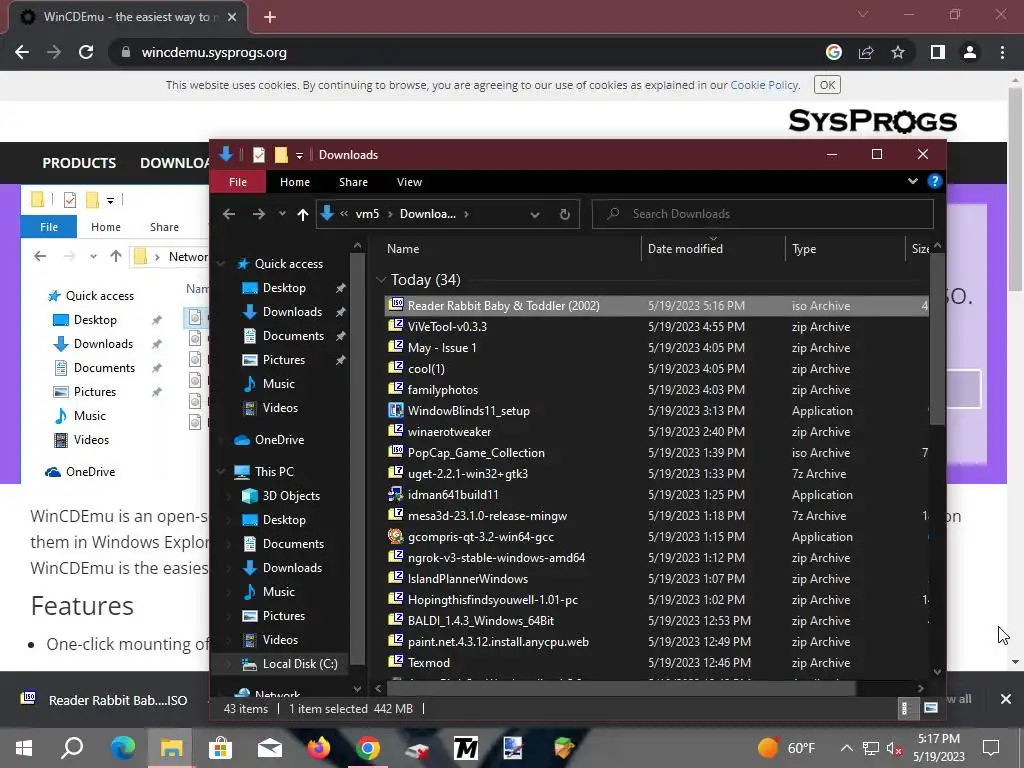The width and height of the screenshot is (1024, 768).
Task: Select gcompris-qt-3.2-win64-gcc application icon
Action: tap(396, 536)
